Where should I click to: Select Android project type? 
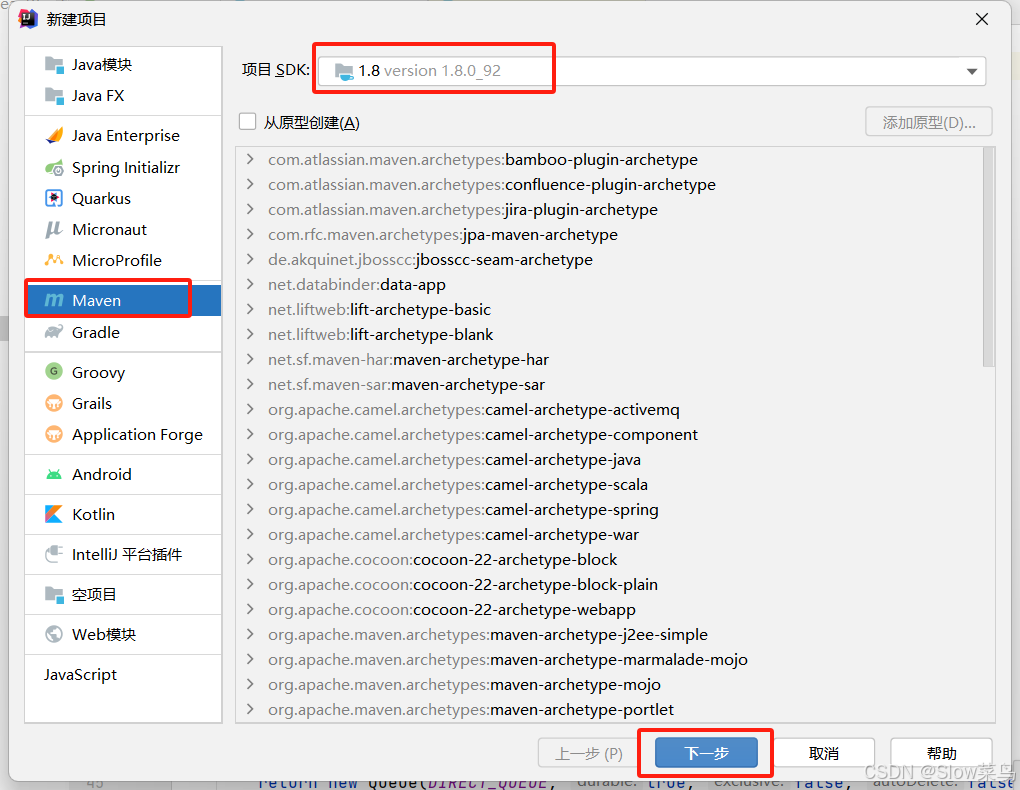tap(123, 474)
